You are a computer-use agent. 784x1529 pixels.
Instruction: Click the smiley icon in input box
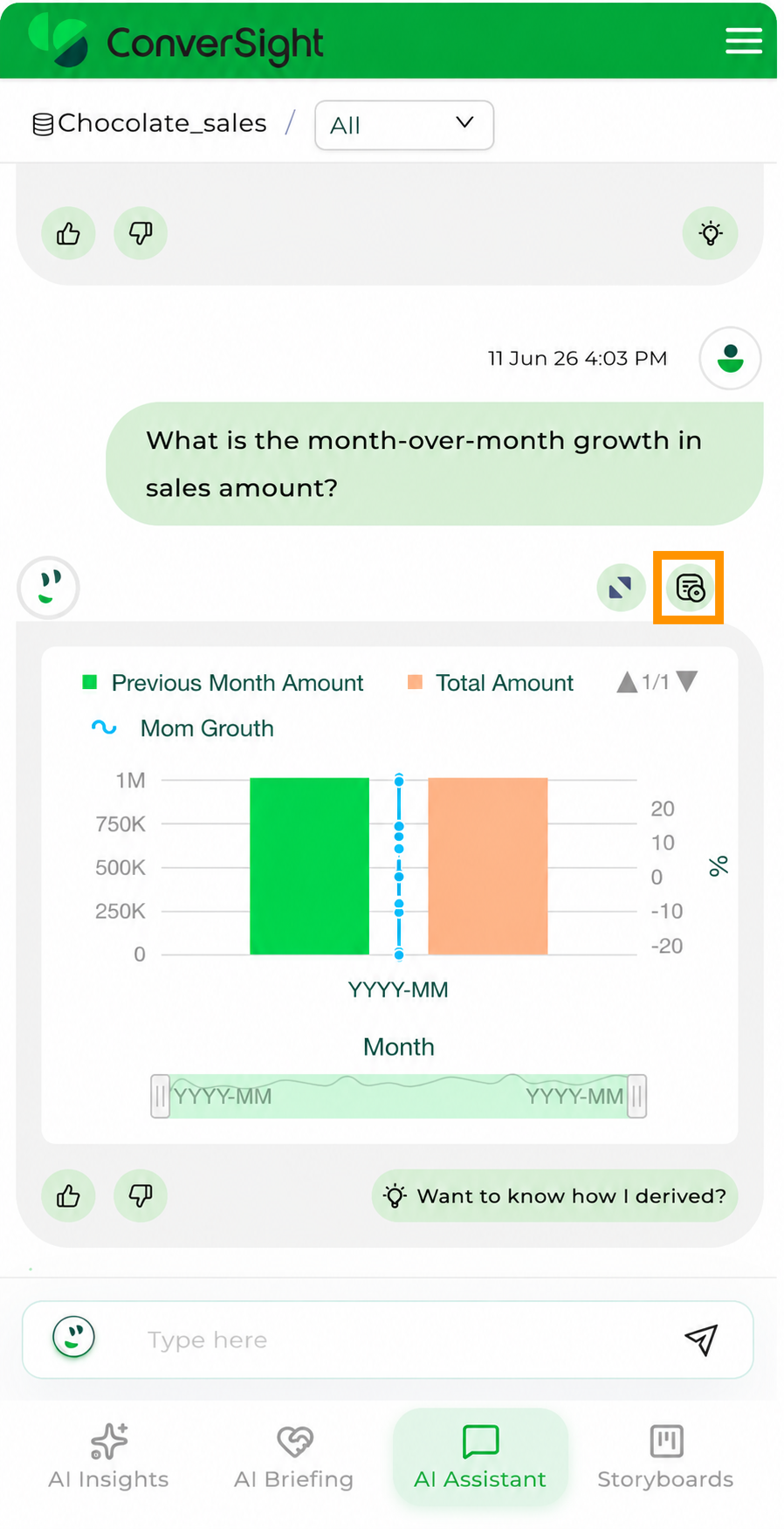pos(74,1337)
